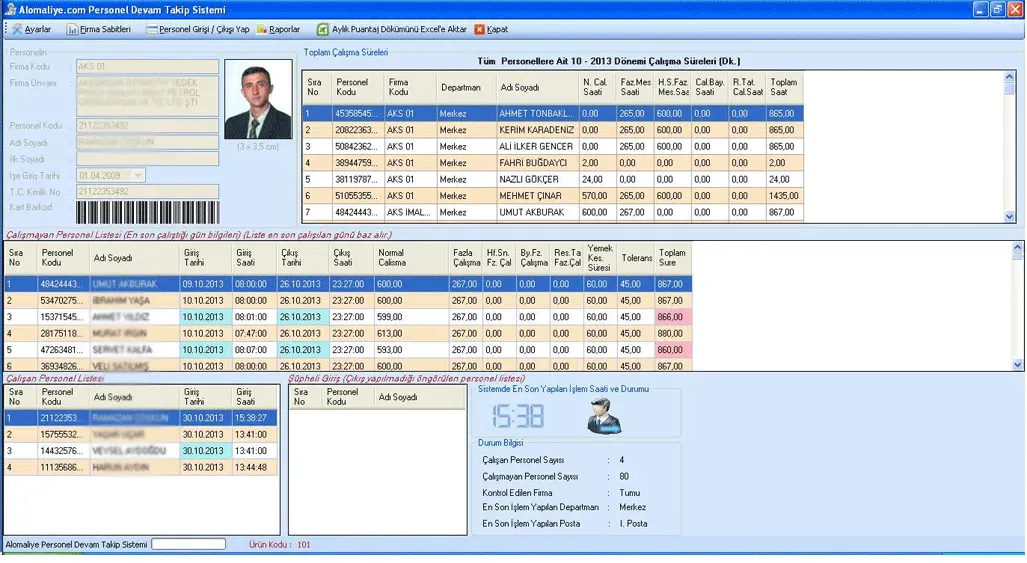Click down arrow of Toplam Çalışma Süreleri scrollbar
This screenshot has width=1027, height=563.
click(x=1009, y=217)
